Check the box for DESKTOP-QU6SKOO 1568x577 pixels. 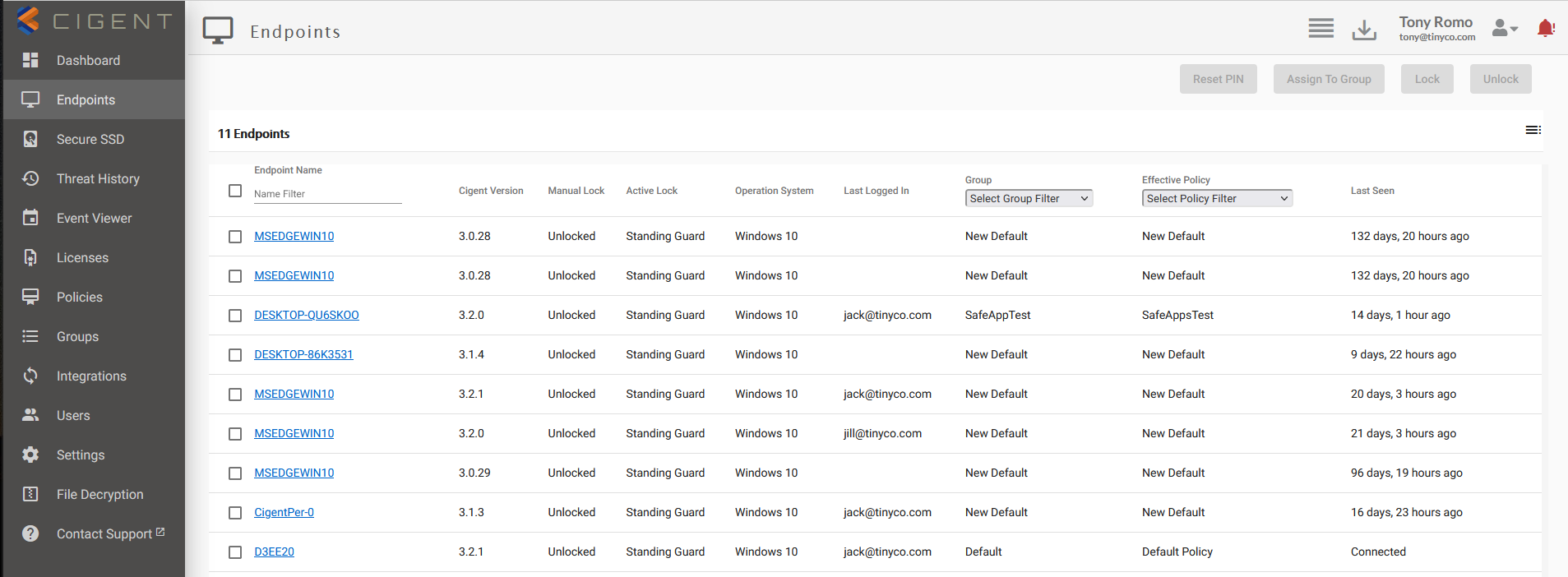[x=235, y=316]
